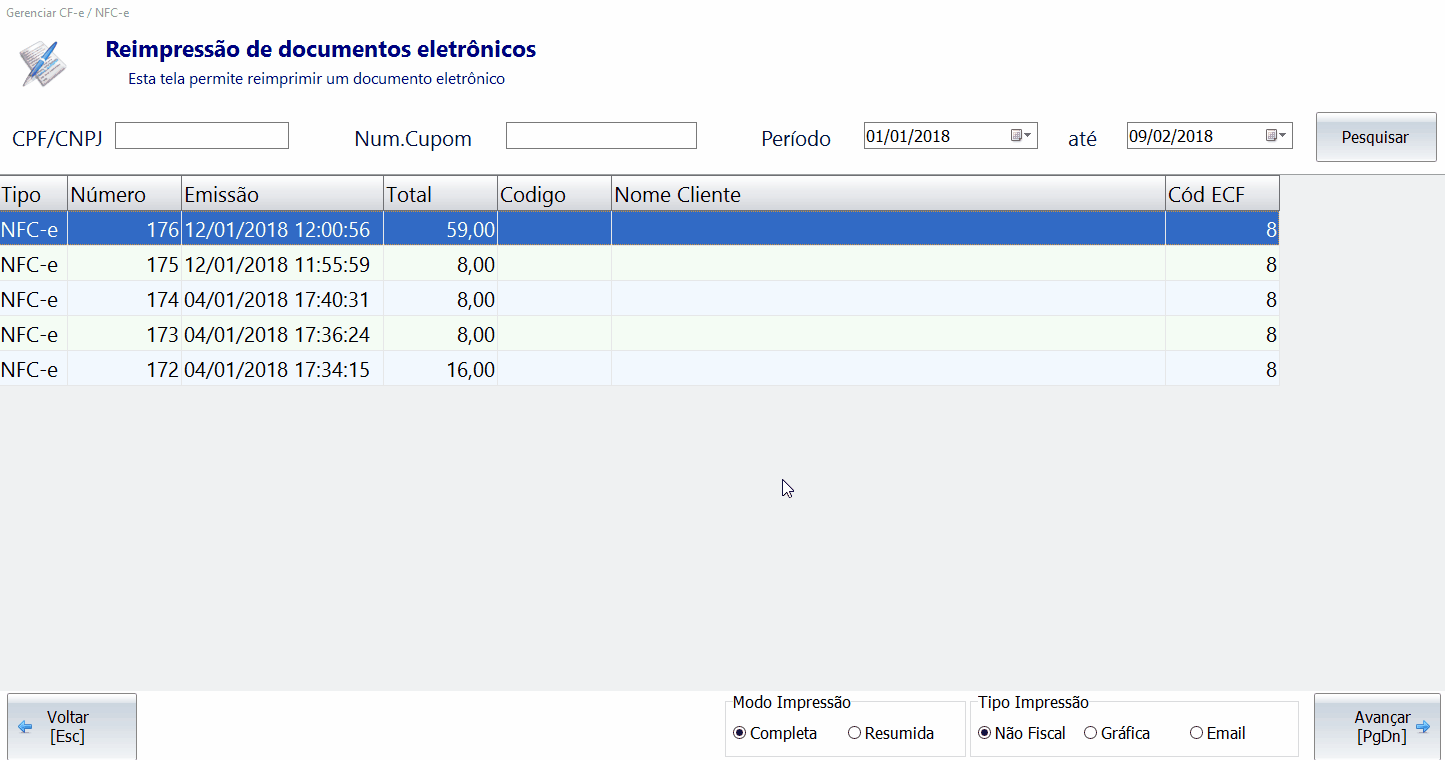Sort by the Número column header
1445x760 pixels.
125,194
